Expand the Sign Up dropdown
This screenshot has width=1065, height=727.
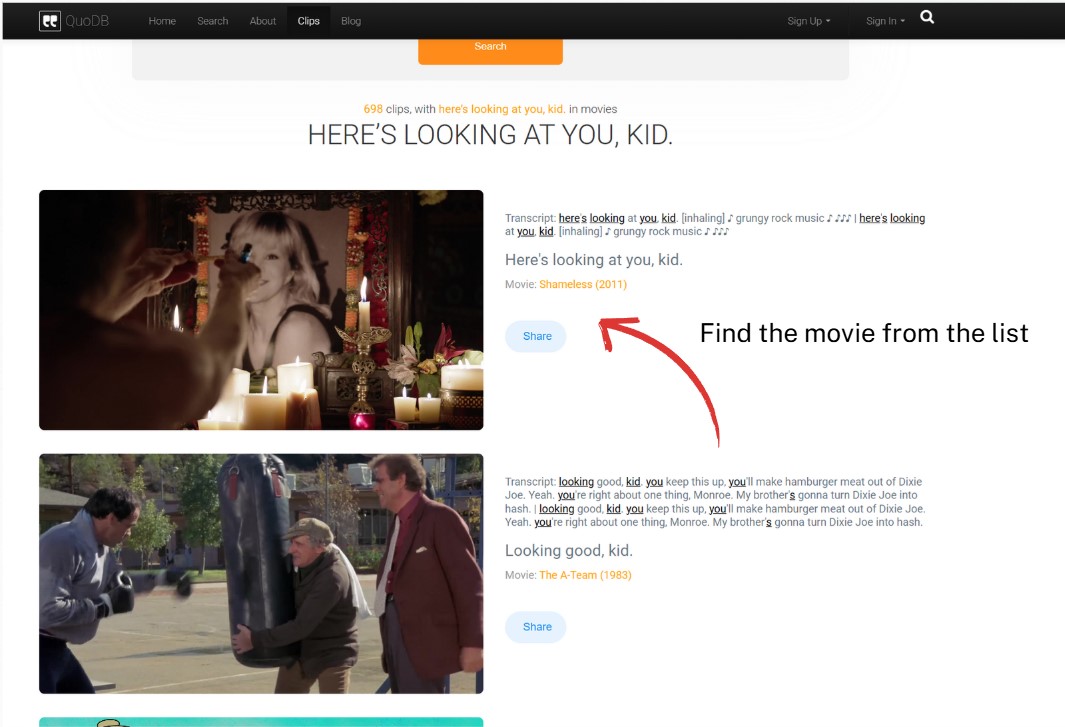809,21
